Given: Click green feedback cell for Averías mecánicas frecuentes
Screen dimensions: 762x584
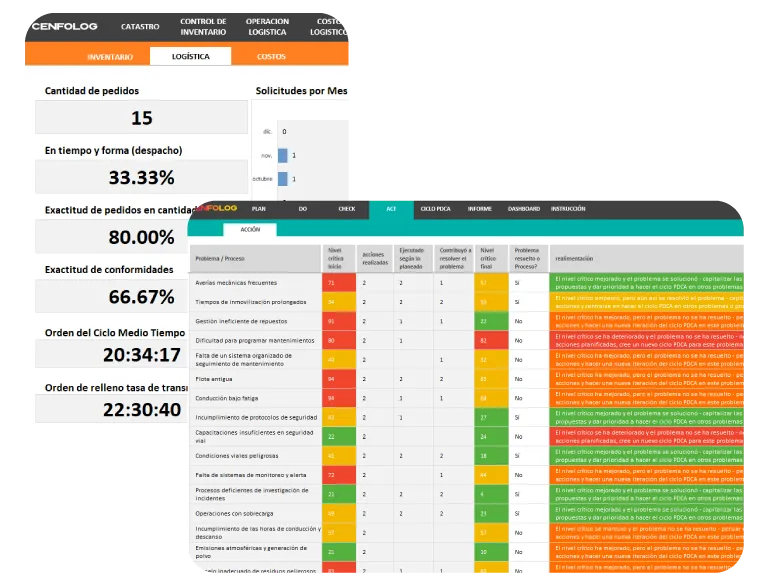Looking at the screenshot, I should [x=646, y=283].
